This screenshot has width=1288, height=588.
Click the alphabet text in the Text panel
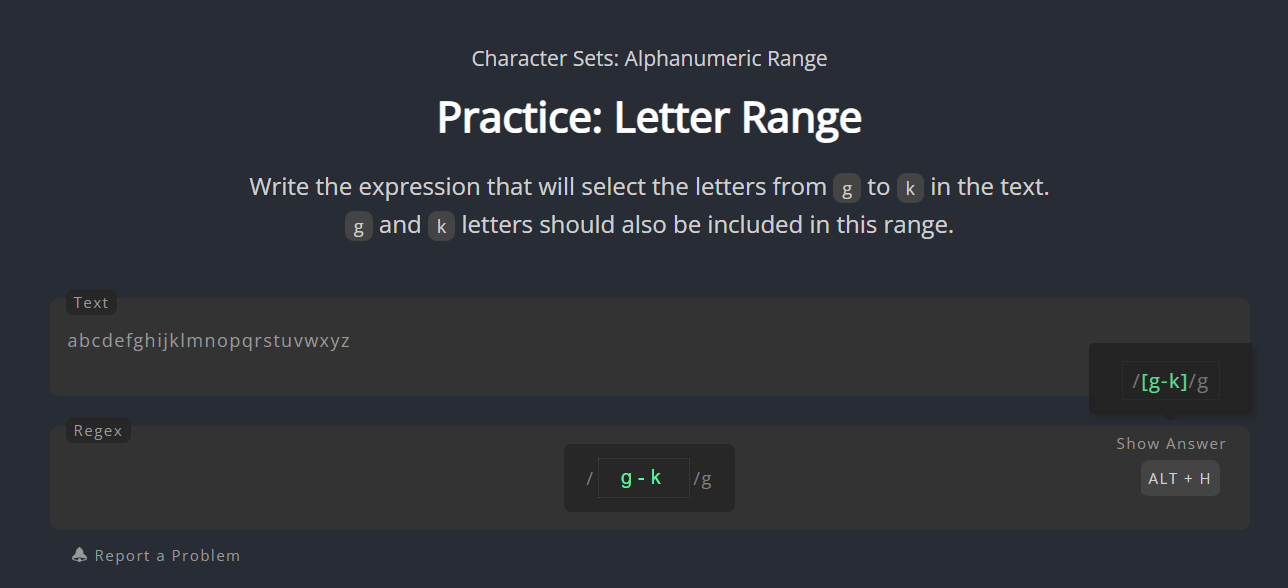point(208,340)
